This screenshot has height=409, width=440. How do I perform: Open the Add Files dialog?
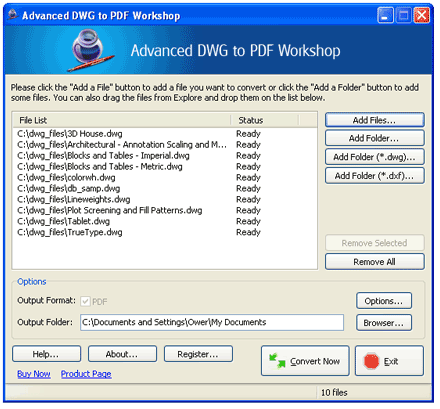click(x=375, y=120)
